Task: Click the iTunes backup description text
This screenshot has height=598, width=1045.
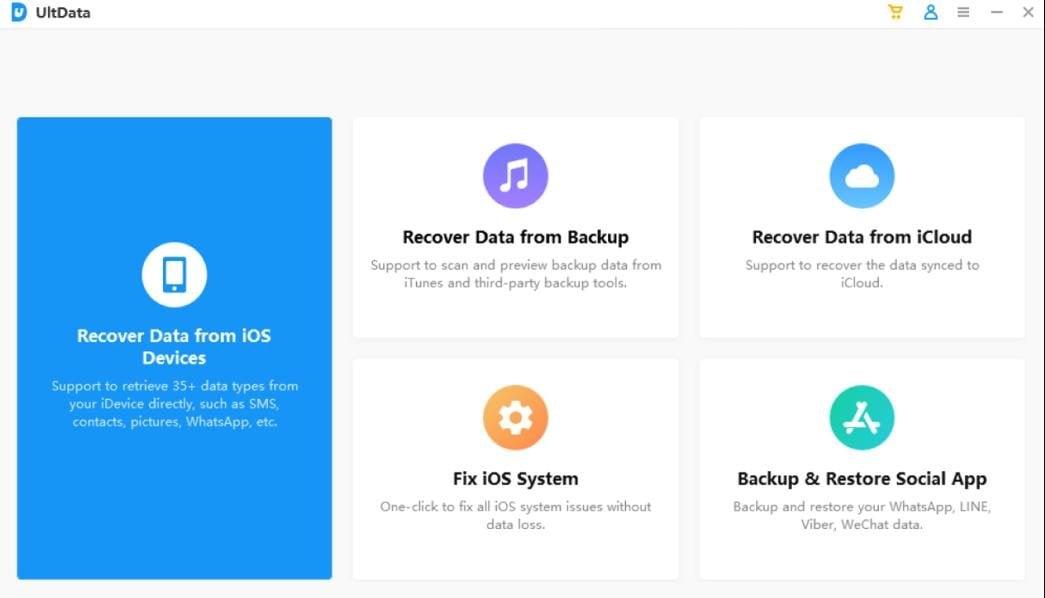Action: pos(515,274)
